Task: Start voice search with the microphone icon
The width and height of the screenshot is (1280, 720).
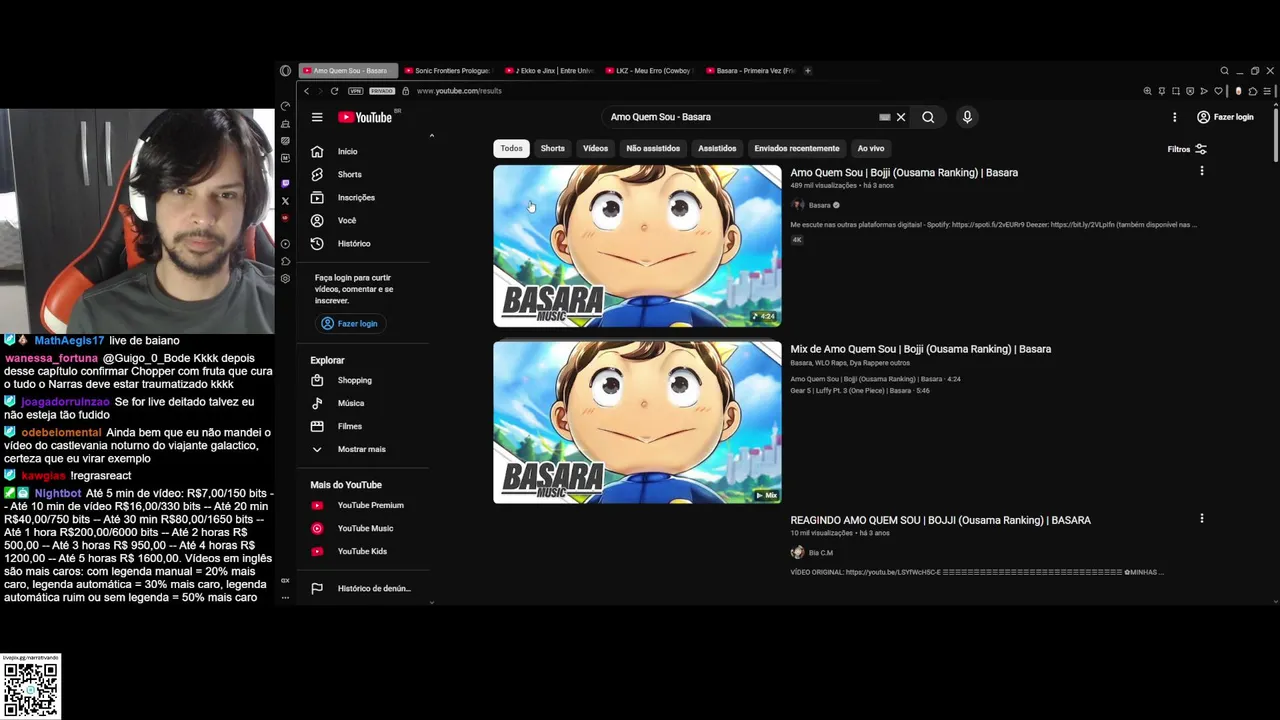Action: (967, 117)
